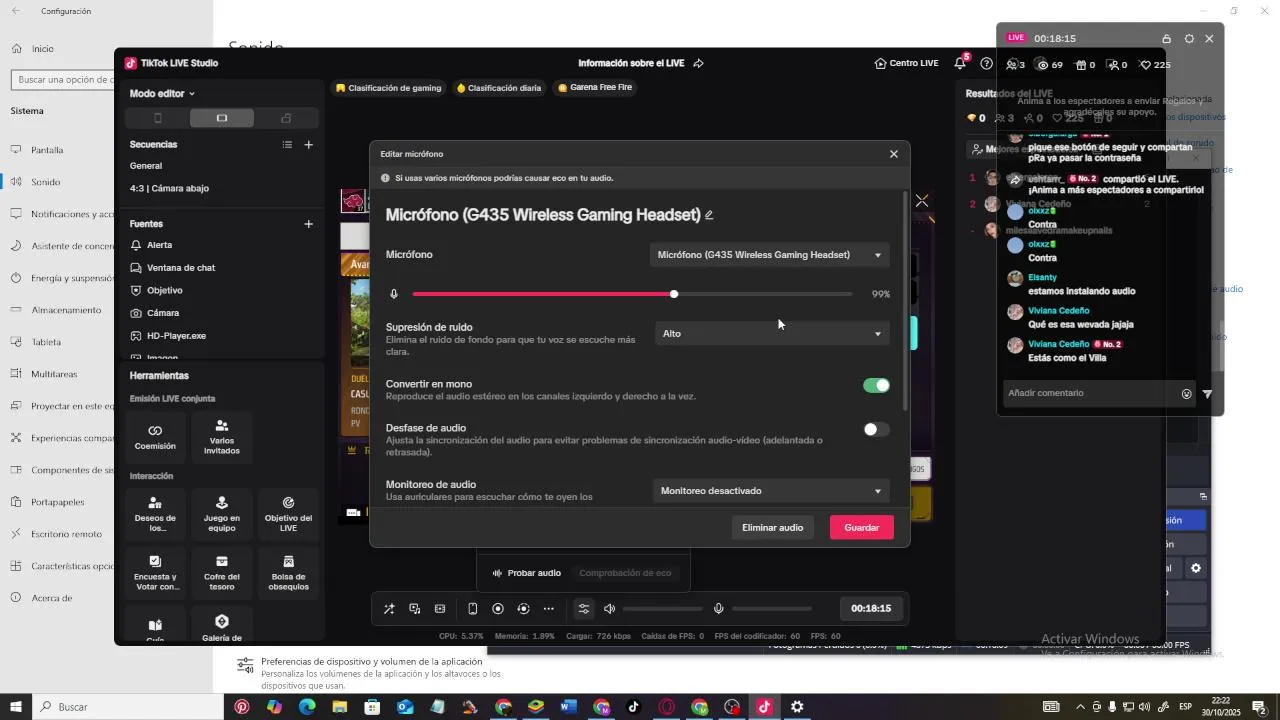Open the magic wand effects tool
Screen dimensions: 1280x720
(389, 609)
